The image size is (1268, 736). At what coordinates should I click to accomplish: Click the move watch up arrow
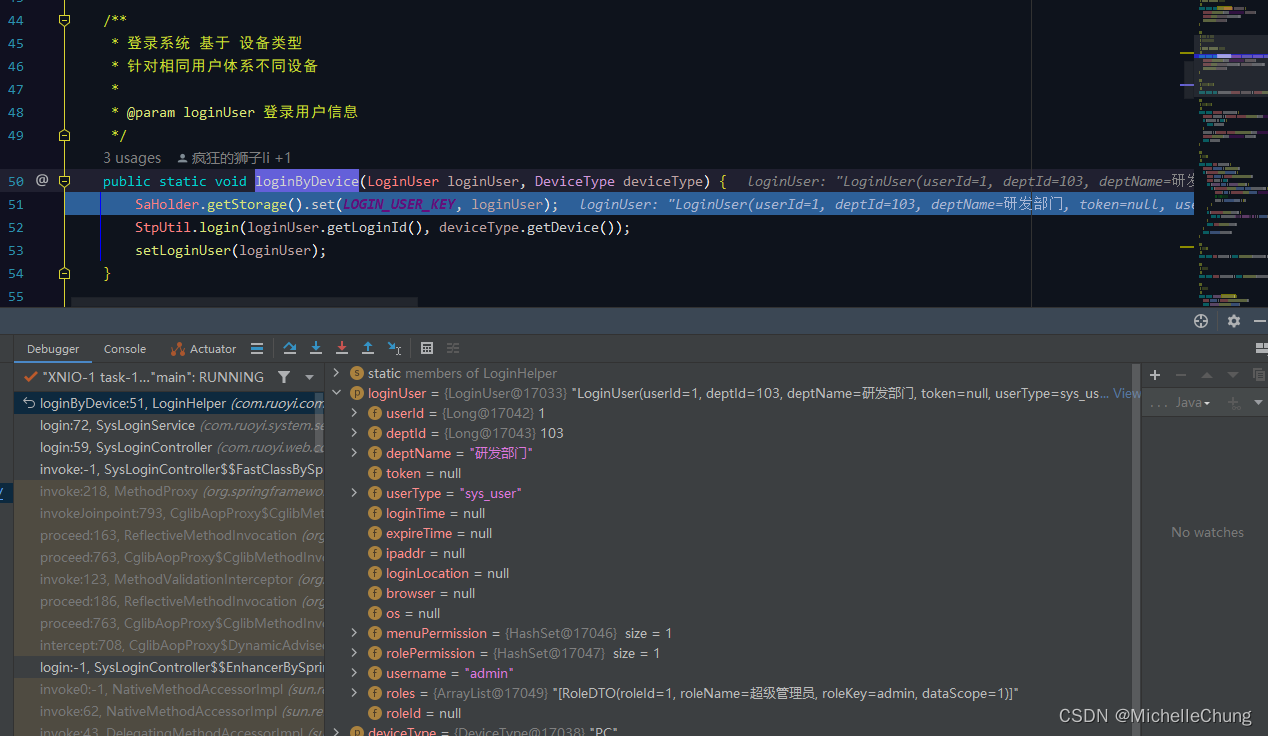coord(1207,375)
